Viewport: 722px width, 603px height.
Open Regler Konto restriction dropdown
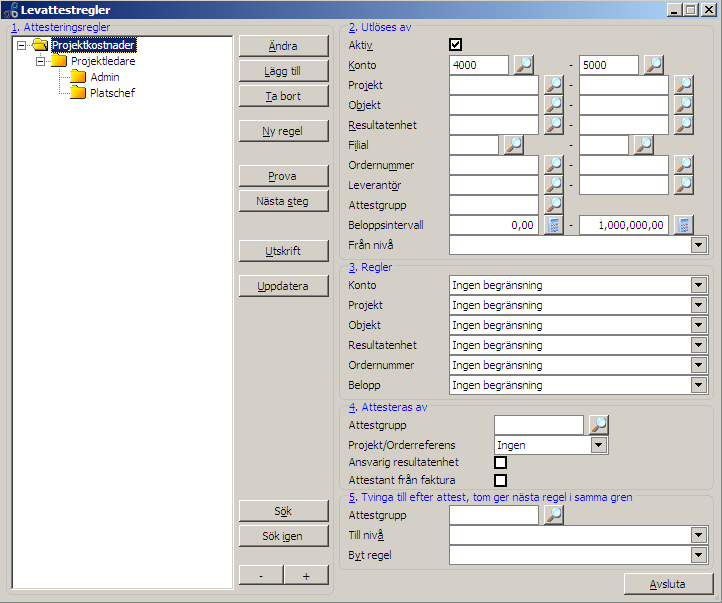click(x=699, y=285)
